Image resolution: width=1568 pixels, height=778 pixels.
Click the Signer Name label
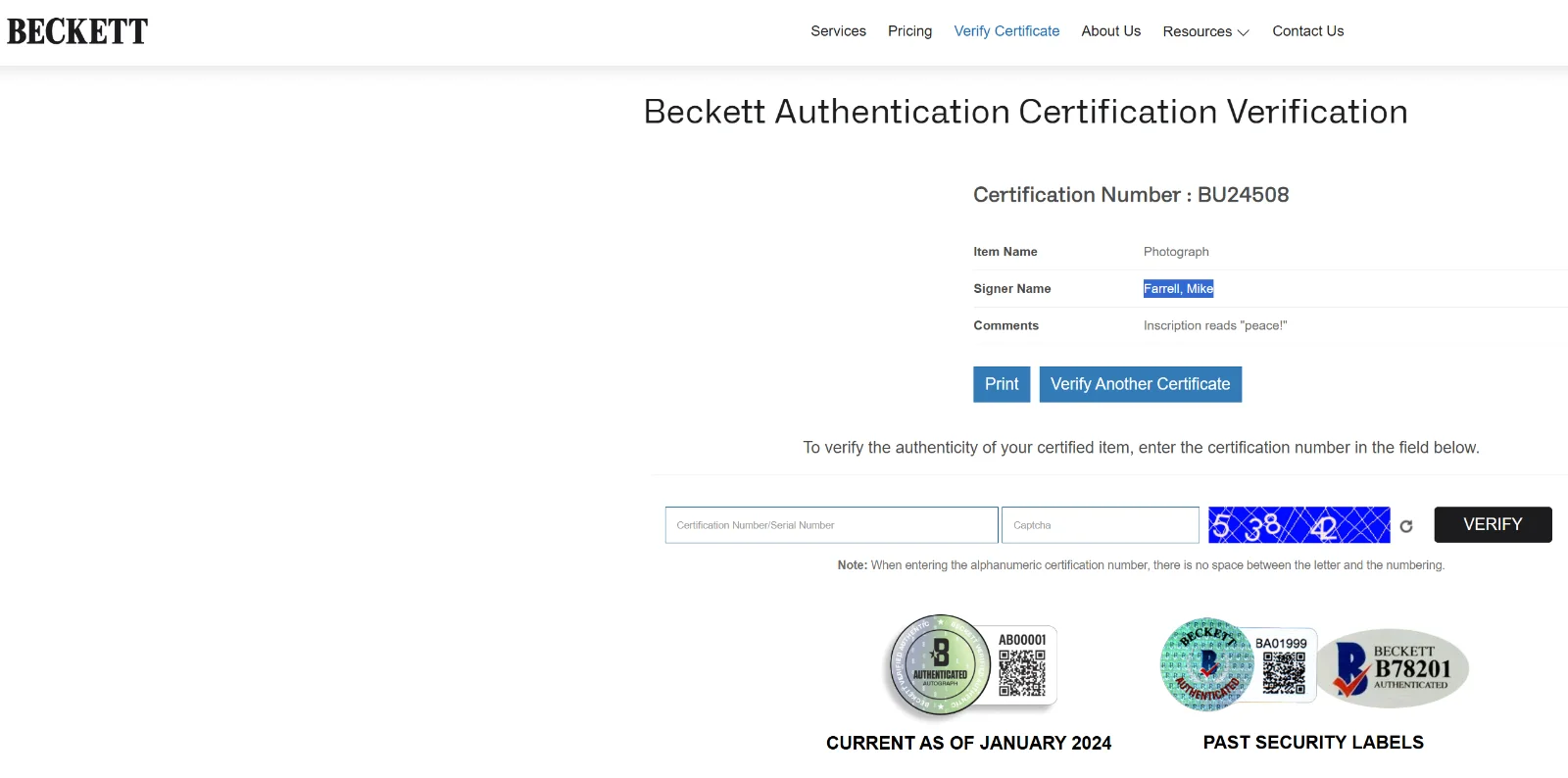[x=1011, y=288]
